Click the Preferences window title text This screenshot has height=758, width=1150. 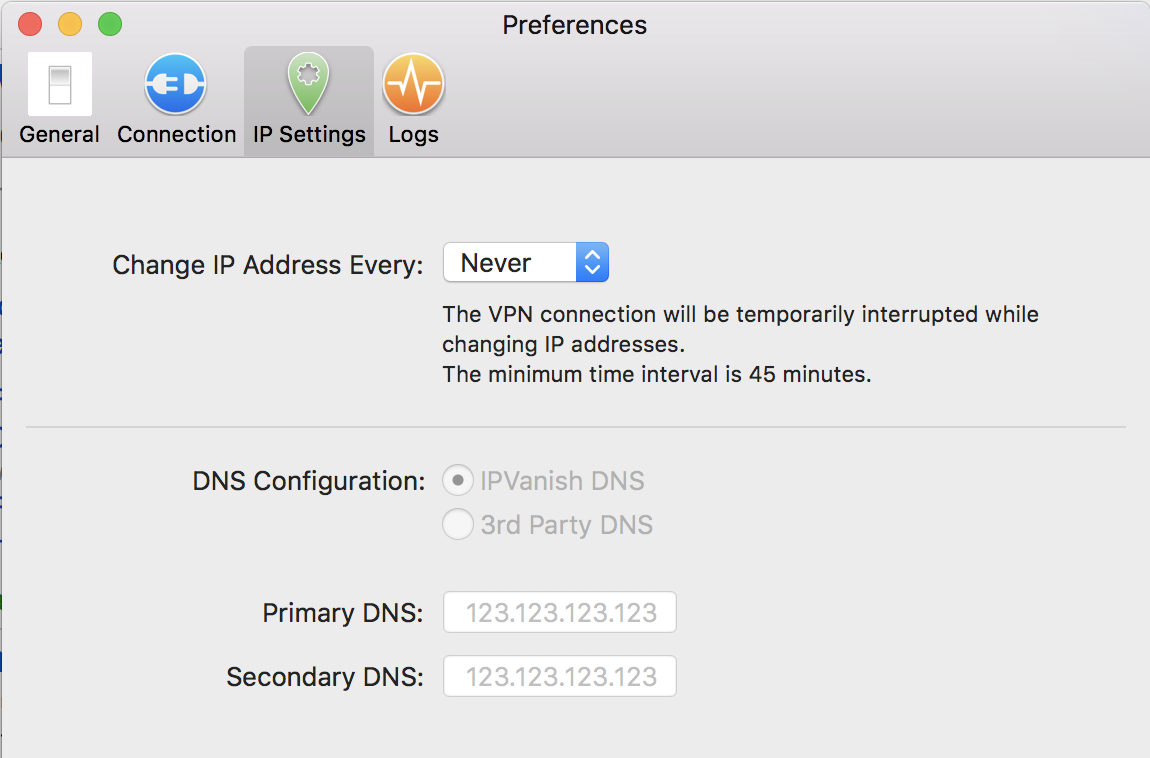point(574,24)
